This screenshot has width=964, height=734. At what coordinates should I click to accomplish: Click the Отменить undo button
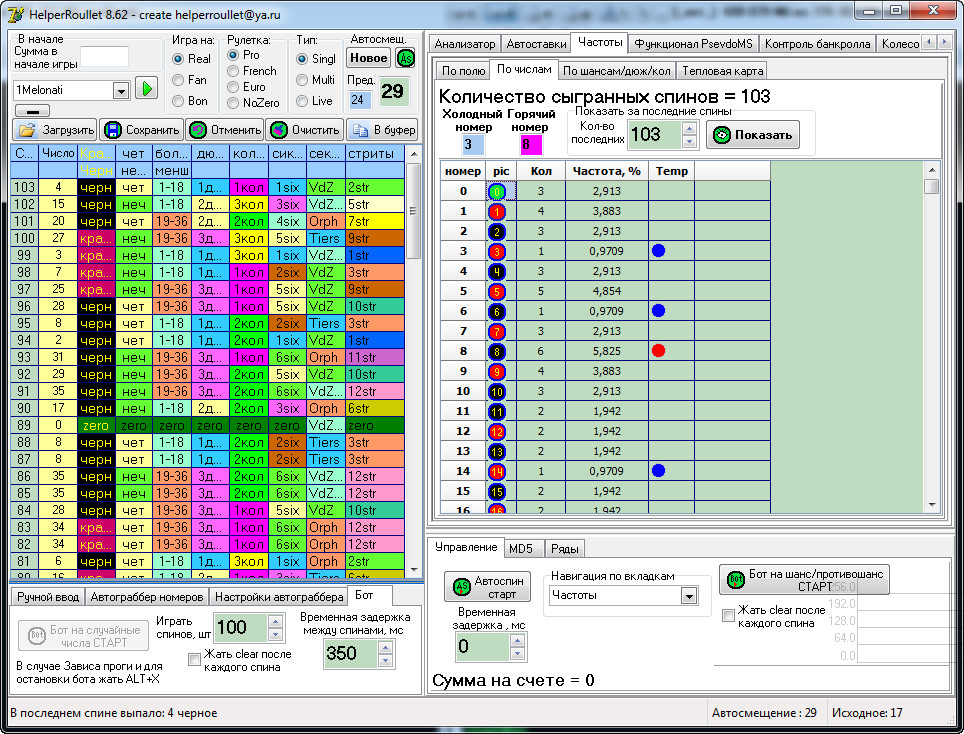pos(225,130)
